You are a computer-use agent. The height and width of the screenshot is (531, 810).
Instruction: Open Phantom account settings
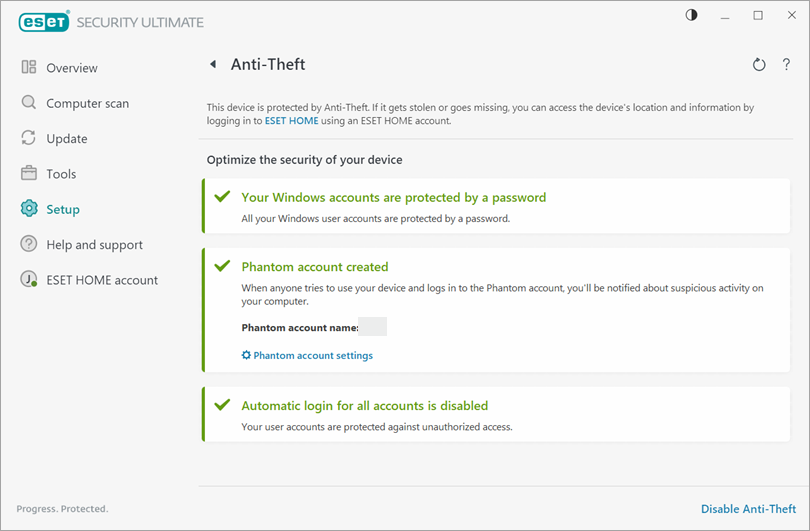coord(313,355)
